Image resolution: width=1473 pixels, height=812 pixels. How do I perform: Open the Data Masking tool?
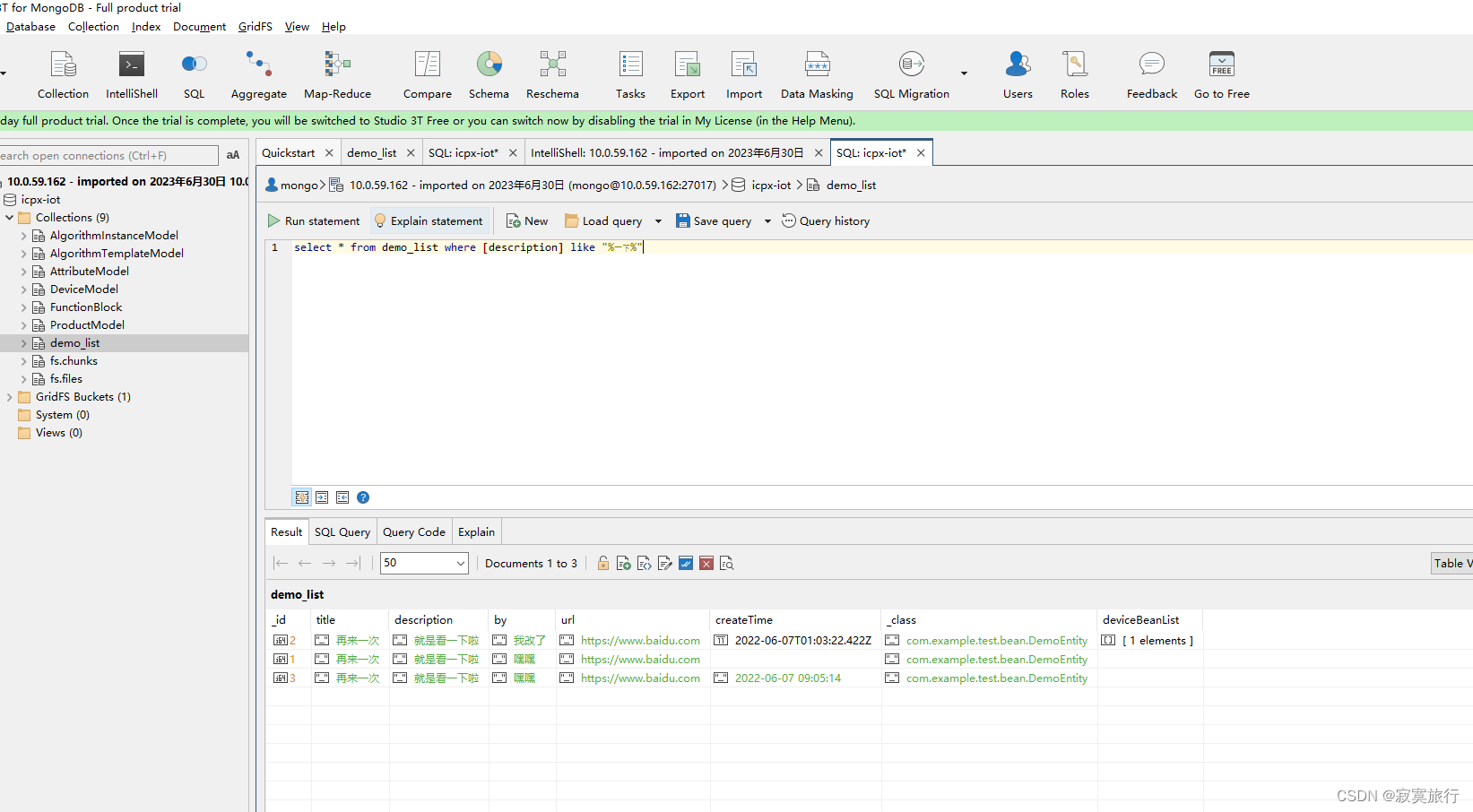coord(817,75)
